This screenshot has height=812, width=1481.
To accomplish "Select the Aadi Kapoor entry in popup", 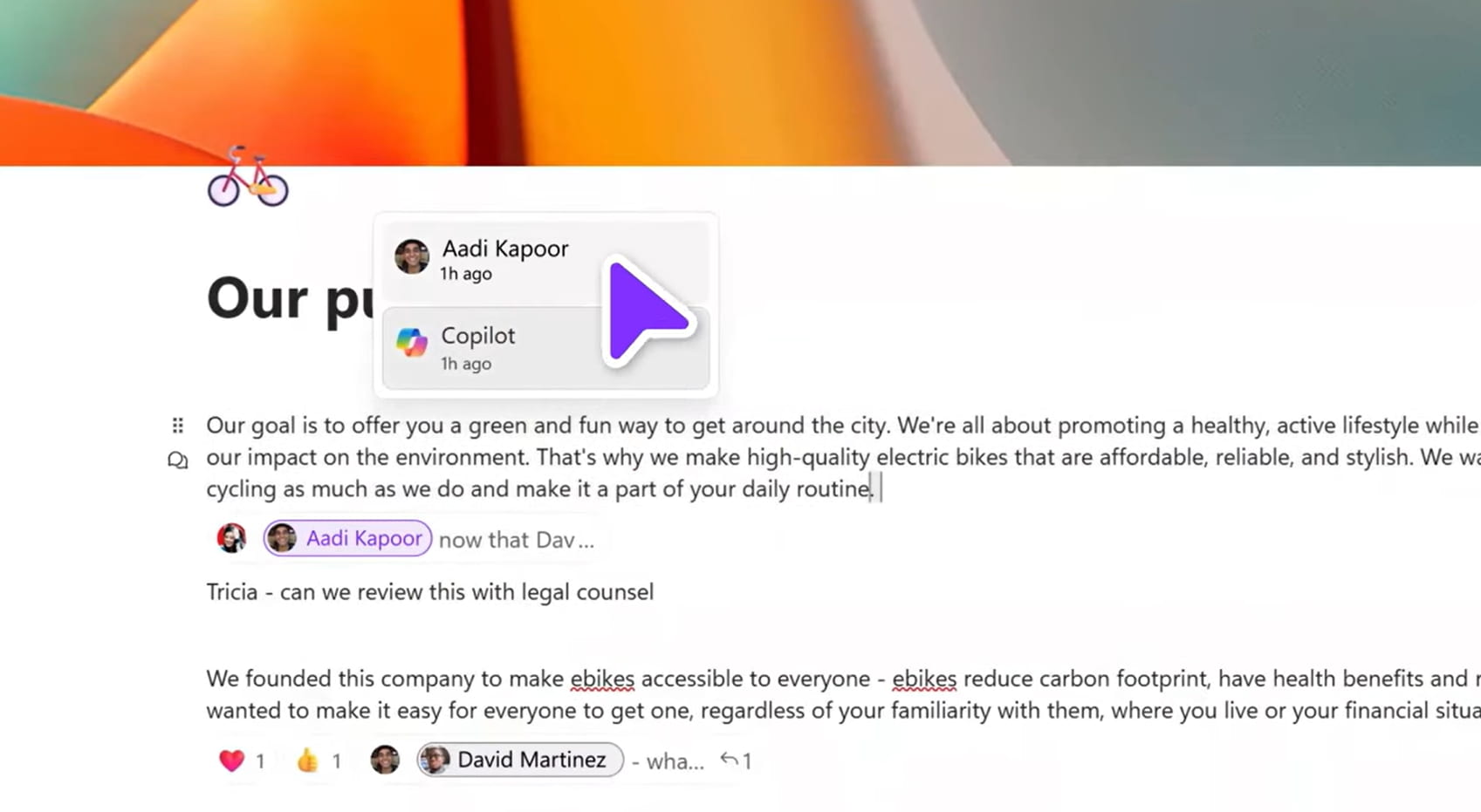I will 545,261.
